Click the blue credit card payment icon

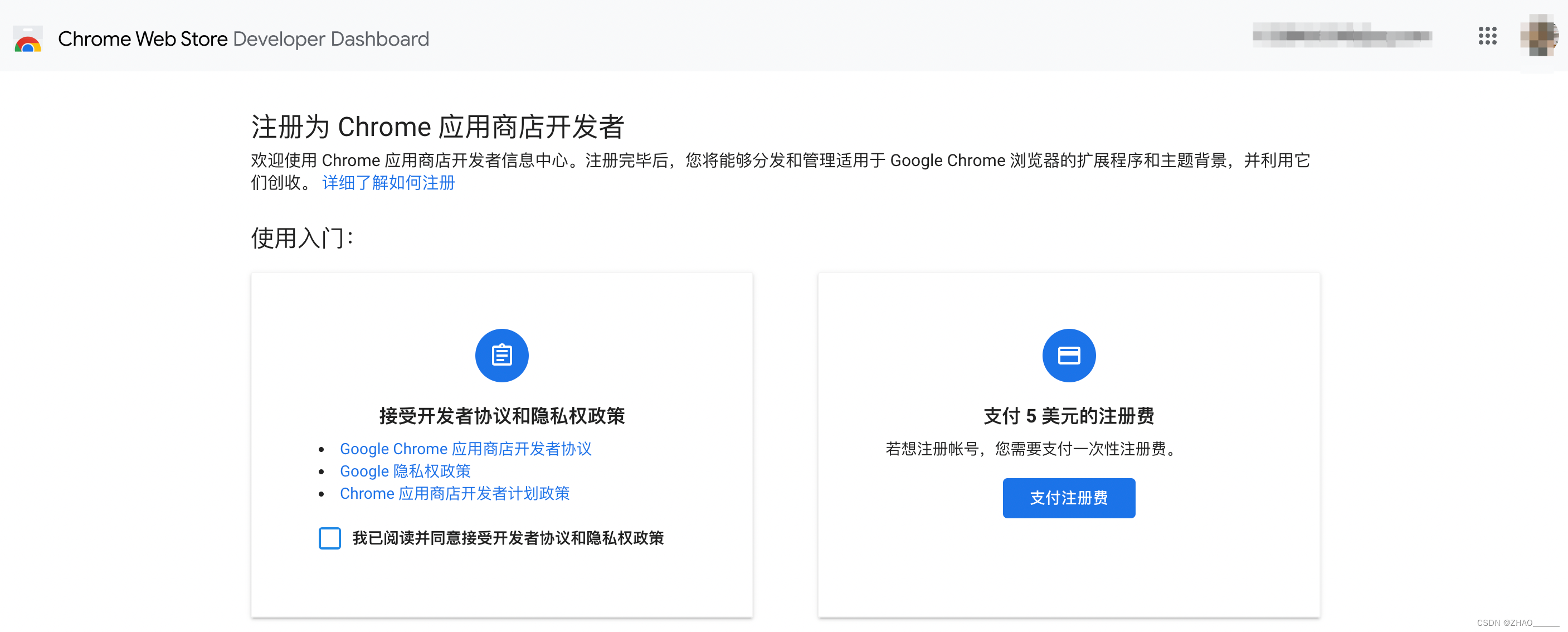pyautogui.click(x=1068, y=356)
